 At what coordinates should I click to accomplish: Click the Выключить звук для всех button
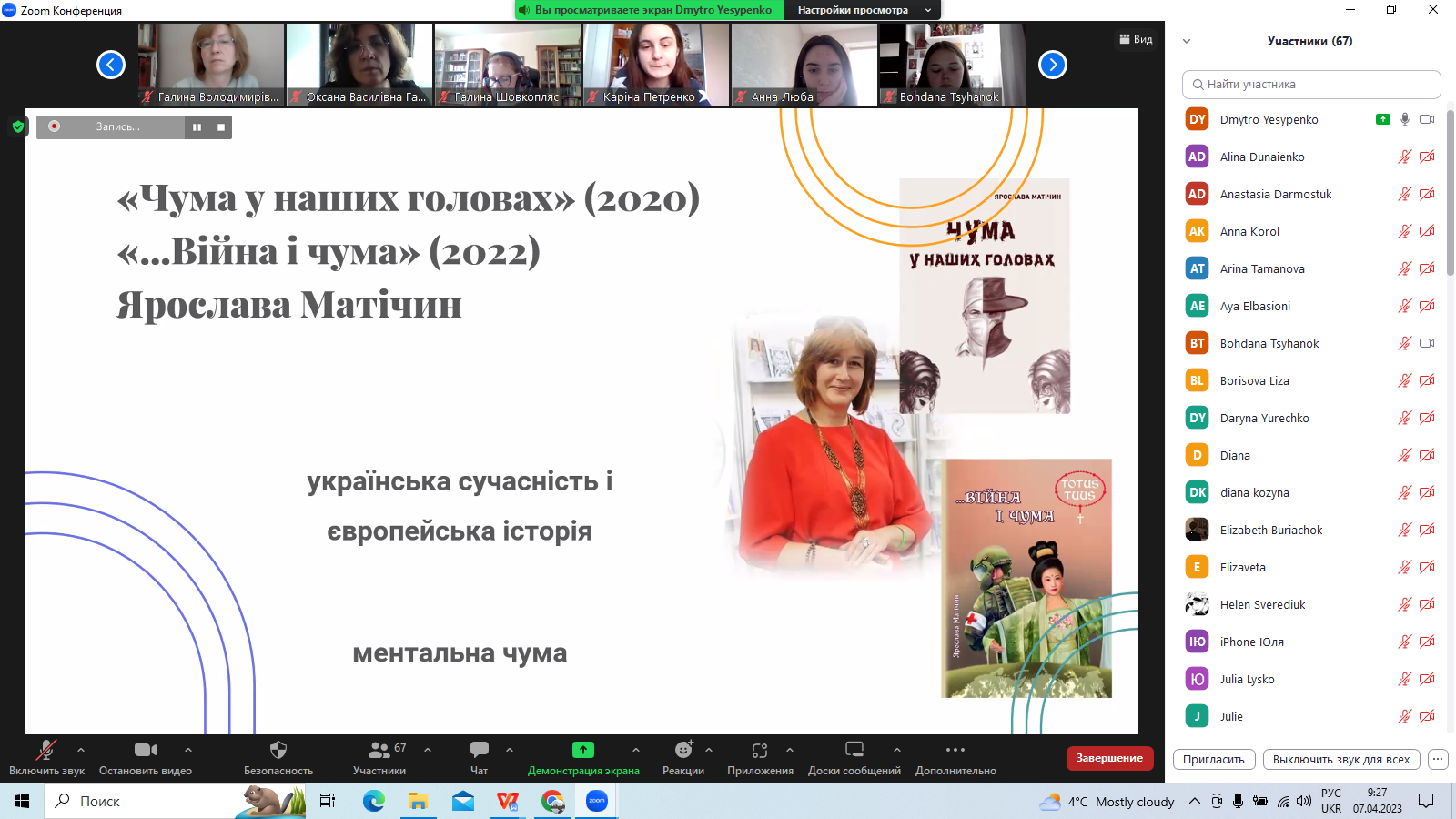coord(1340,759)
